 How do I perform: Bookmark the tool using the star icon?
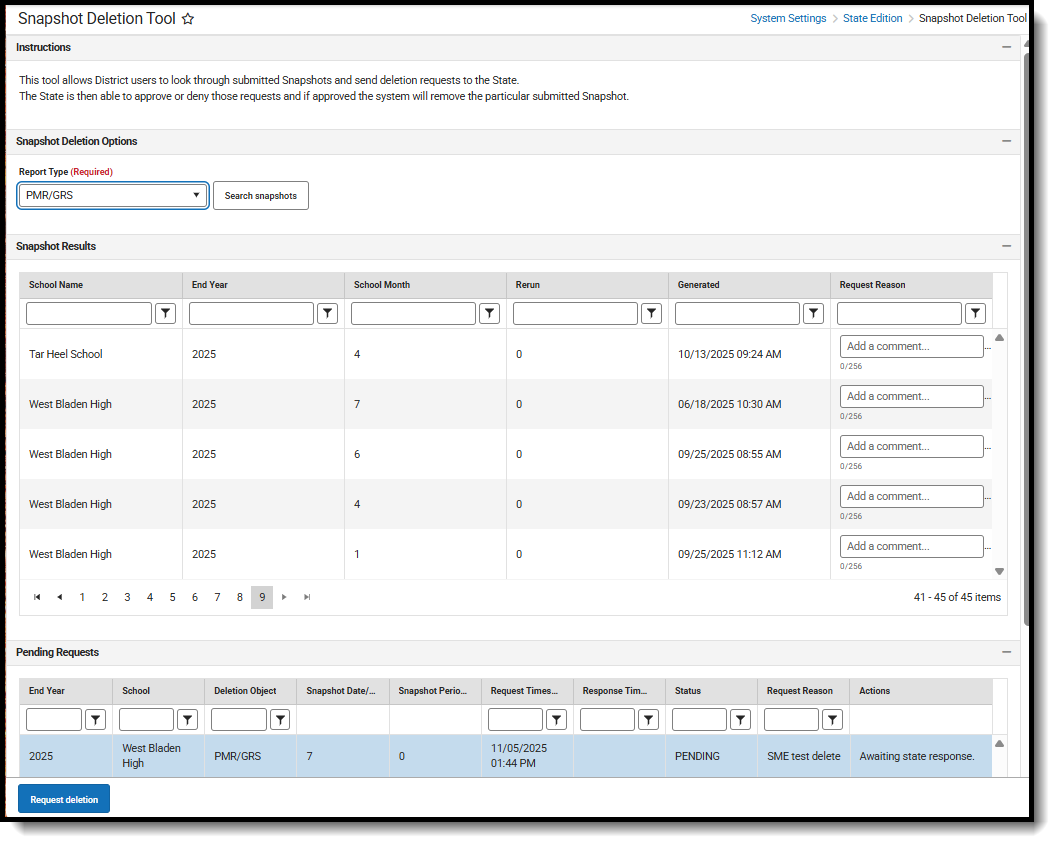[x=188, y=18]
